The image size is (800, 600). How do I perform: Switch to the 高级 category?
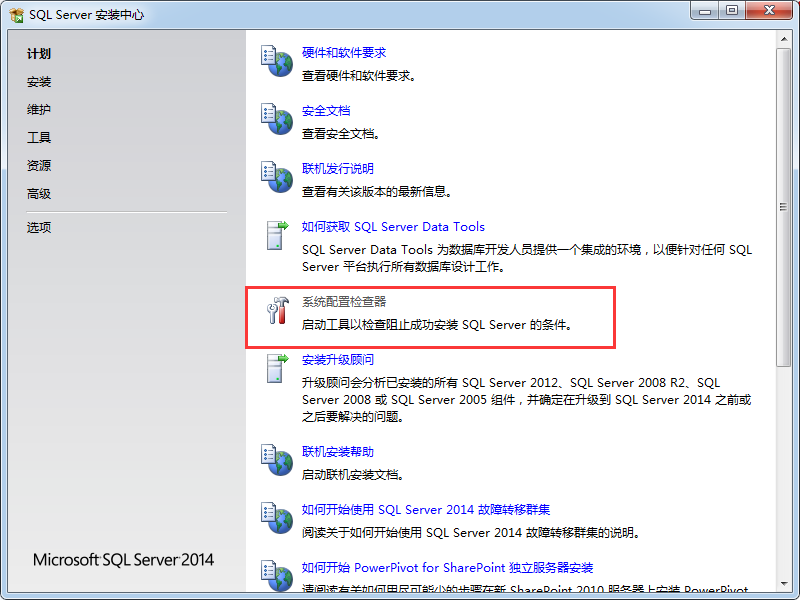[x=39, y=193]
